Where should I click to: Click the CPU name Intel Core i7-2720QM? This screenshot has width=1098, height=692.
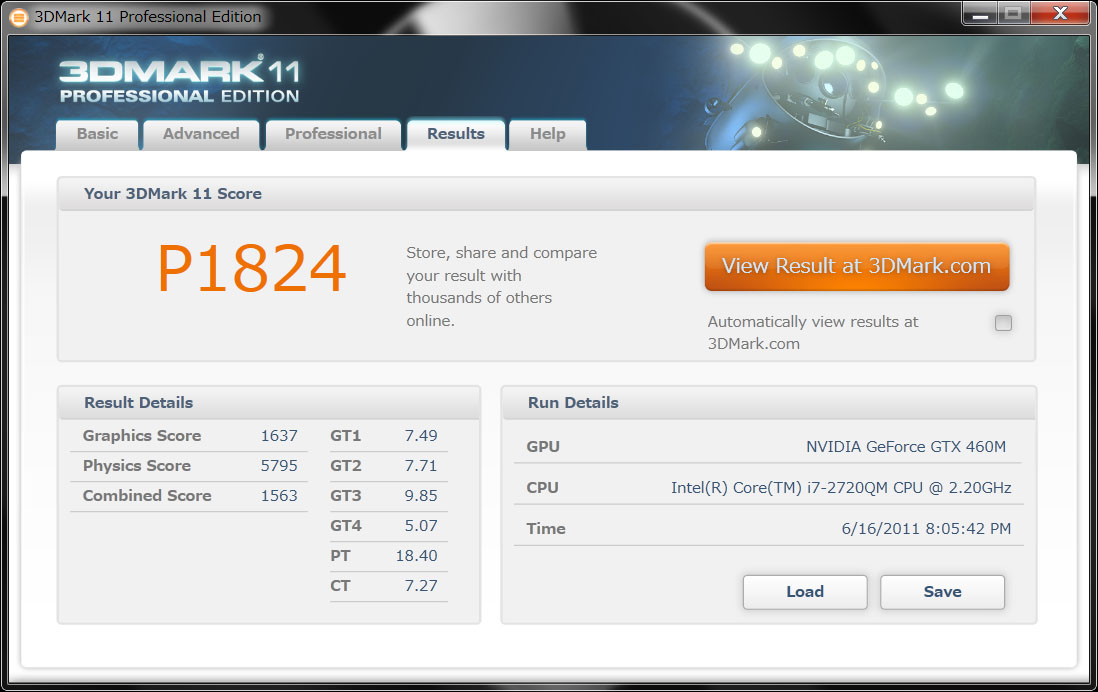click(841, 488)
